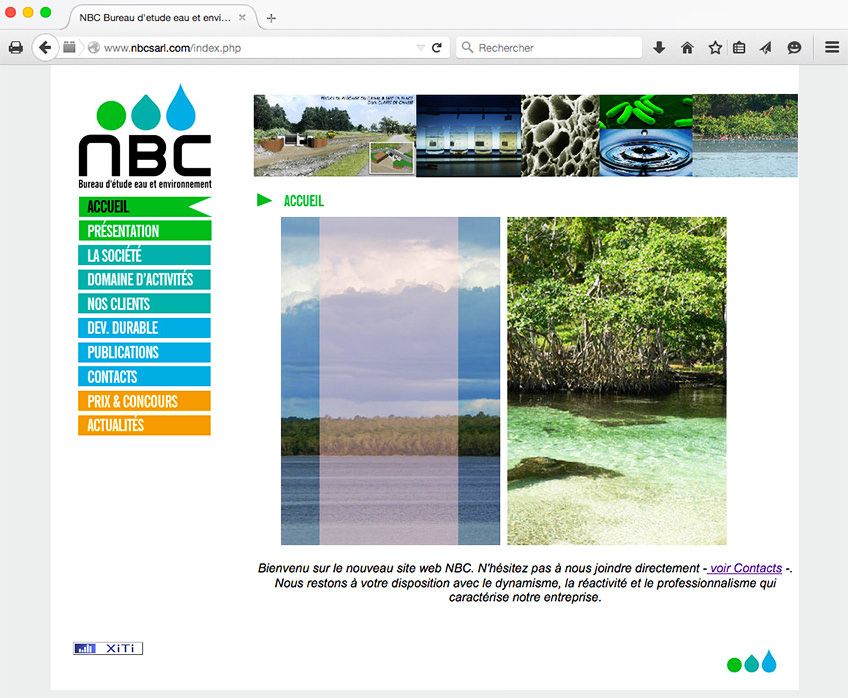Open the Firefox hamburger menu
The width and height of the screenshot is (848, 698).
point(831,47)
